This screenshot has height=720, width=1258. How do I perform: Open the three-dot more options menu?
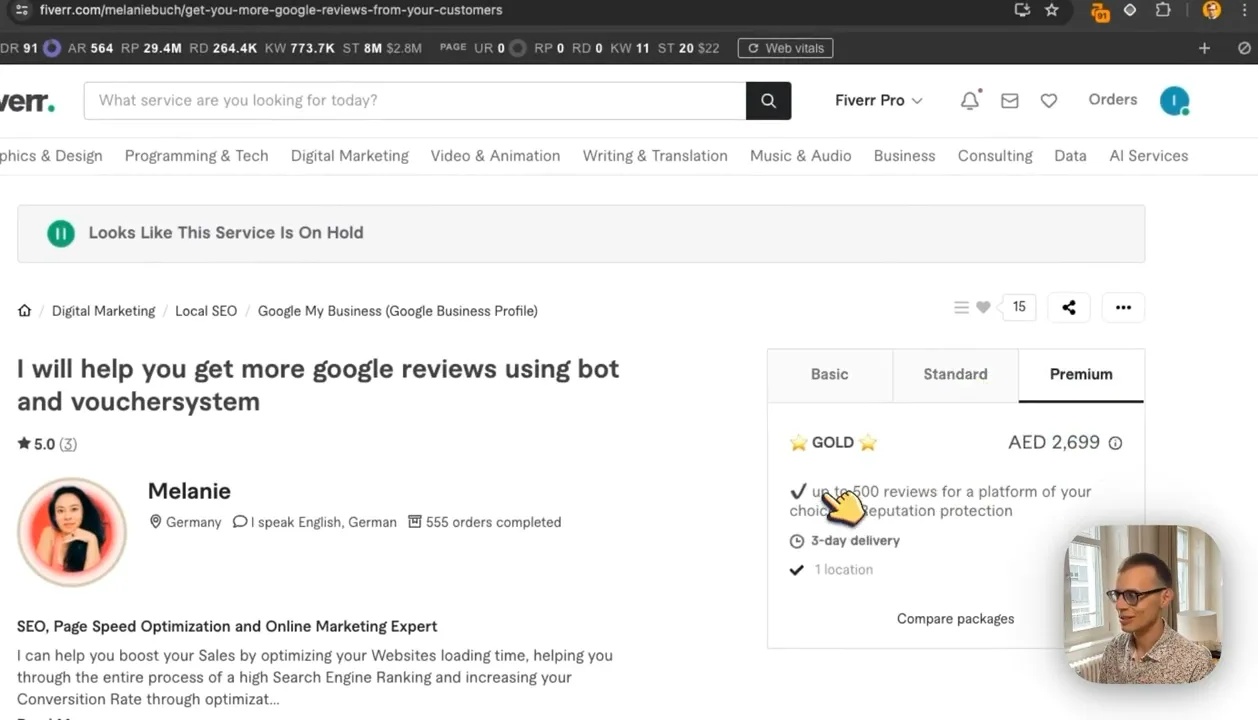click(1123, 307)
